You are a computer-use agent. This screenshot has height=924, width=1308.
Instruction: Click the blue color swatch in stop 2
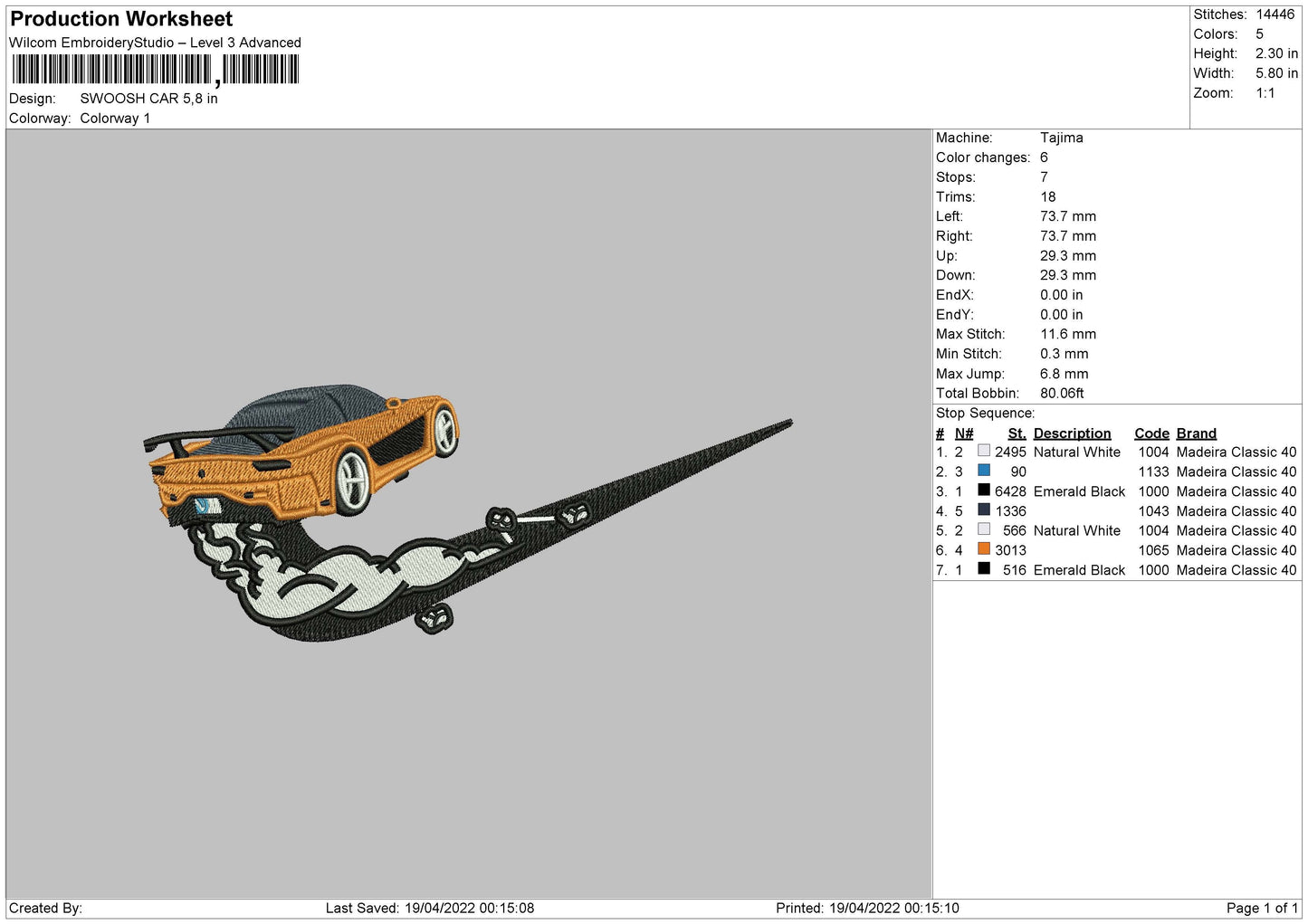(984, 471)
